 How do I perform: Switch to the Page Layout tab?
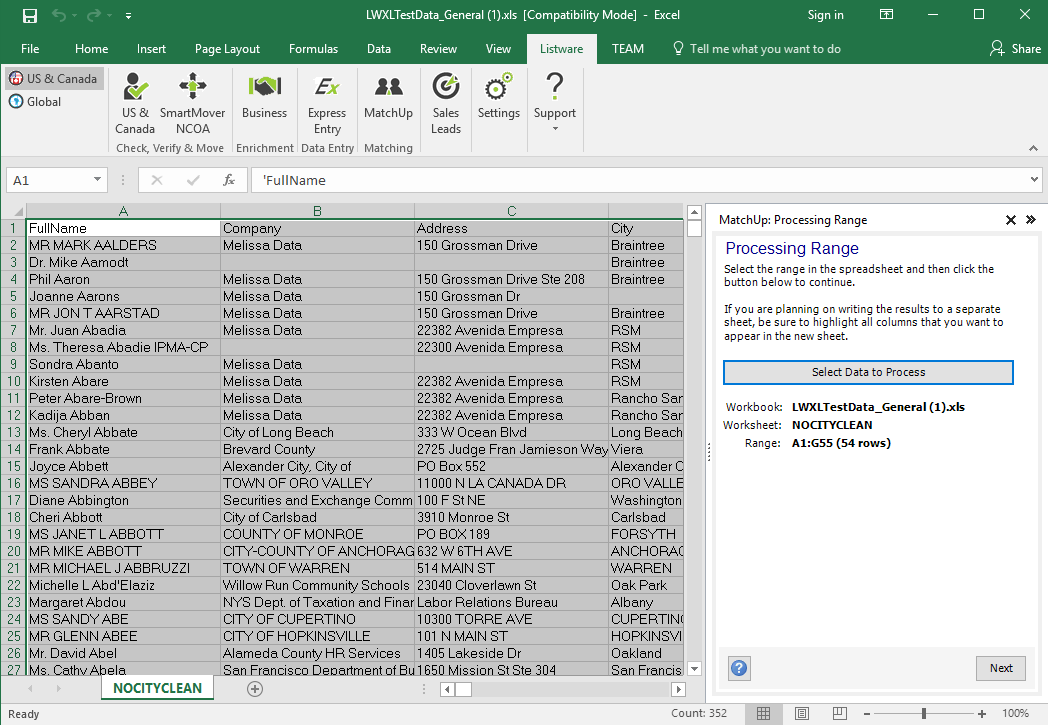point(227,49)
